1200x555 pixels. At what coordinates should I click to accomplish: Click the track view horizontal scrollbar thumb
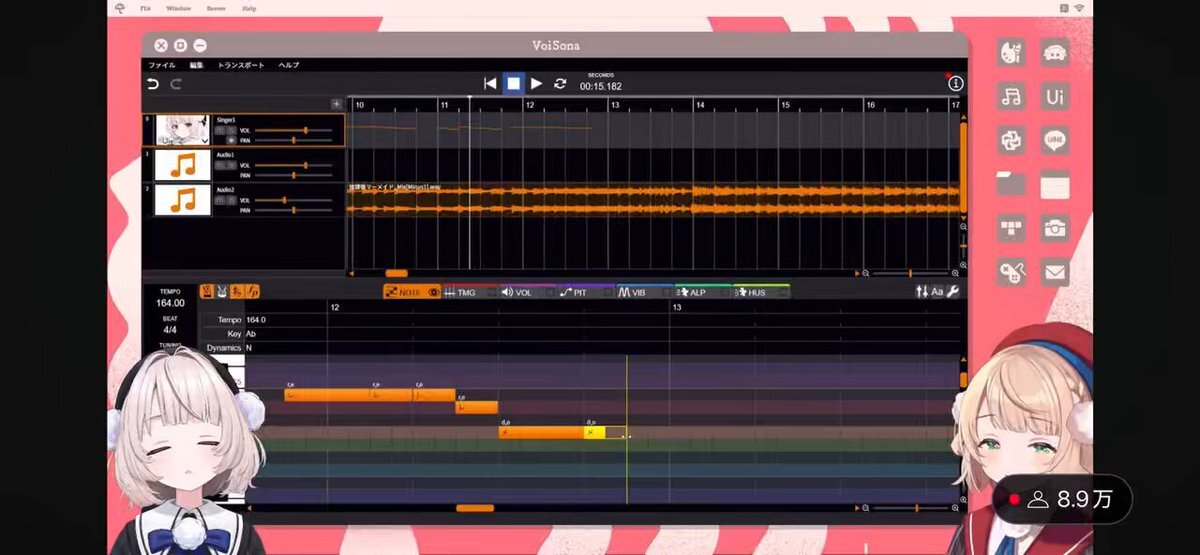click(397, 273)
